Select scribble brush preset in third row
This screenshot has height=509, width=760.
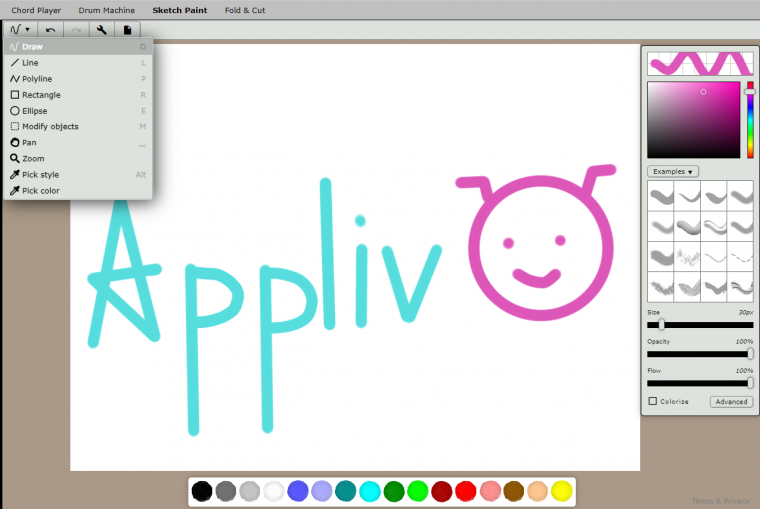coord(688,257)
